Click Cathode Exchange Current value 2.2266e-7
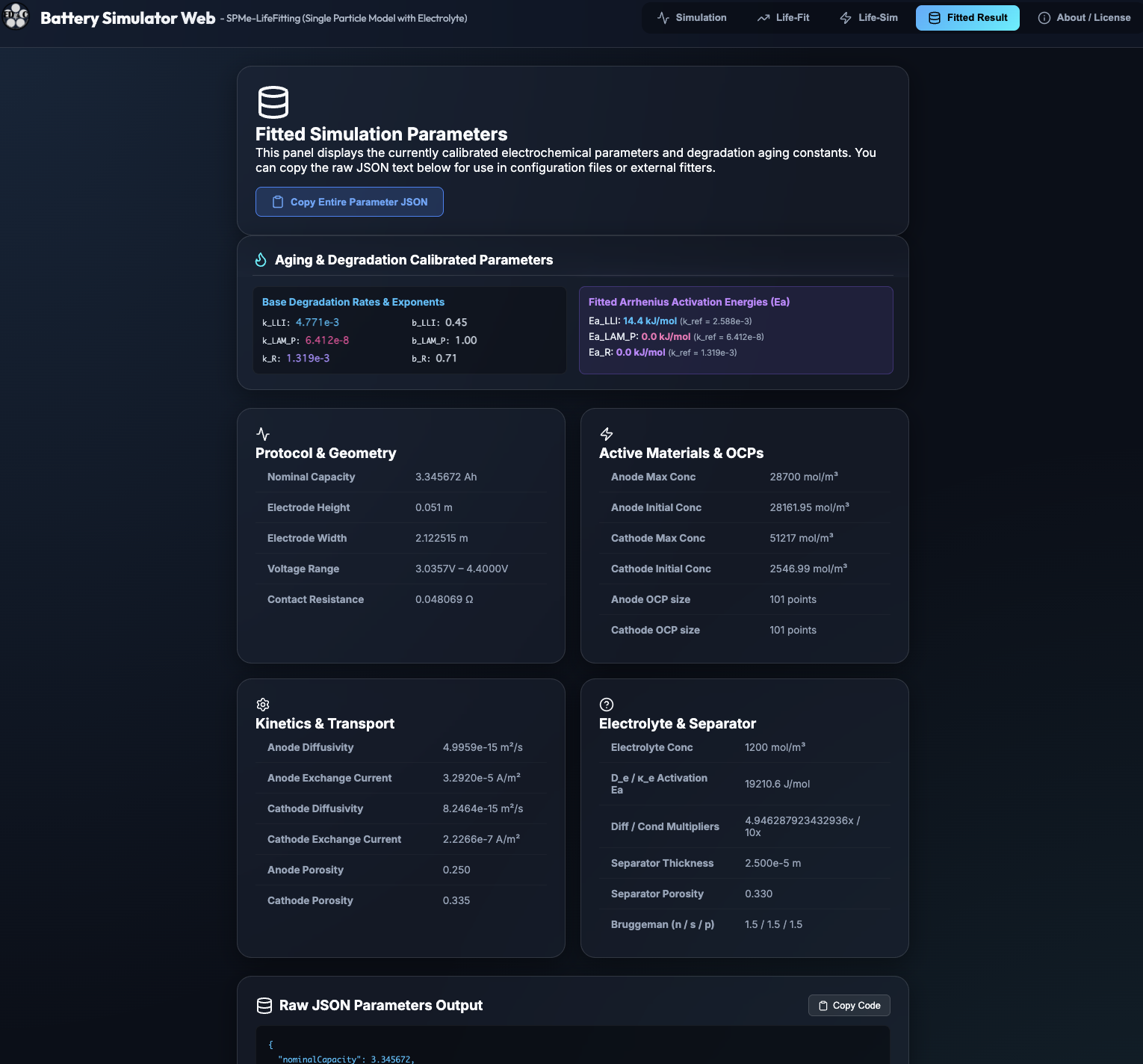1143x1064 pixels. pos(481,839)
